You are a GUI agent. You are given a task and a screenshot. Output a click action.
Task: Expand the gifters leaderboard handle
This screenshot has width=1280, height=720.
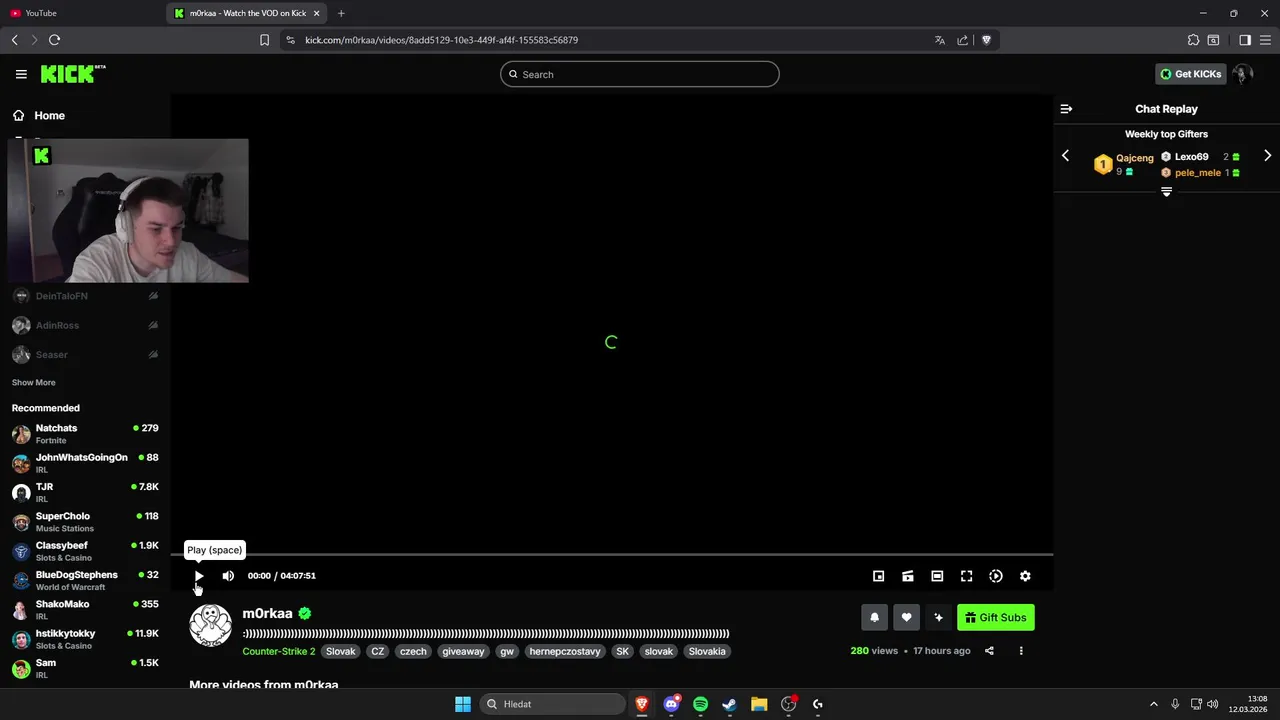tap(1166, 192)
